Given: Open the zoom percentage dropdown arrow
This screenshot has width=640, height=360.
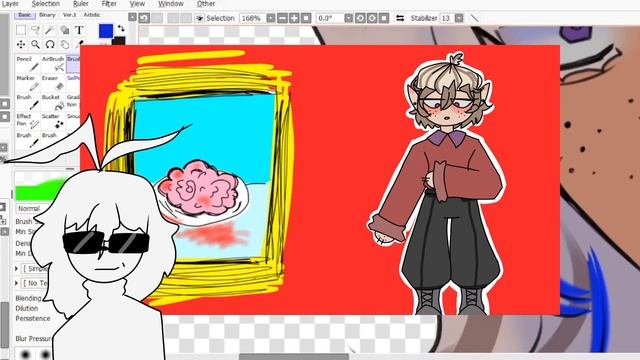Looking at the screenshot, I should [x=271, y=18].
